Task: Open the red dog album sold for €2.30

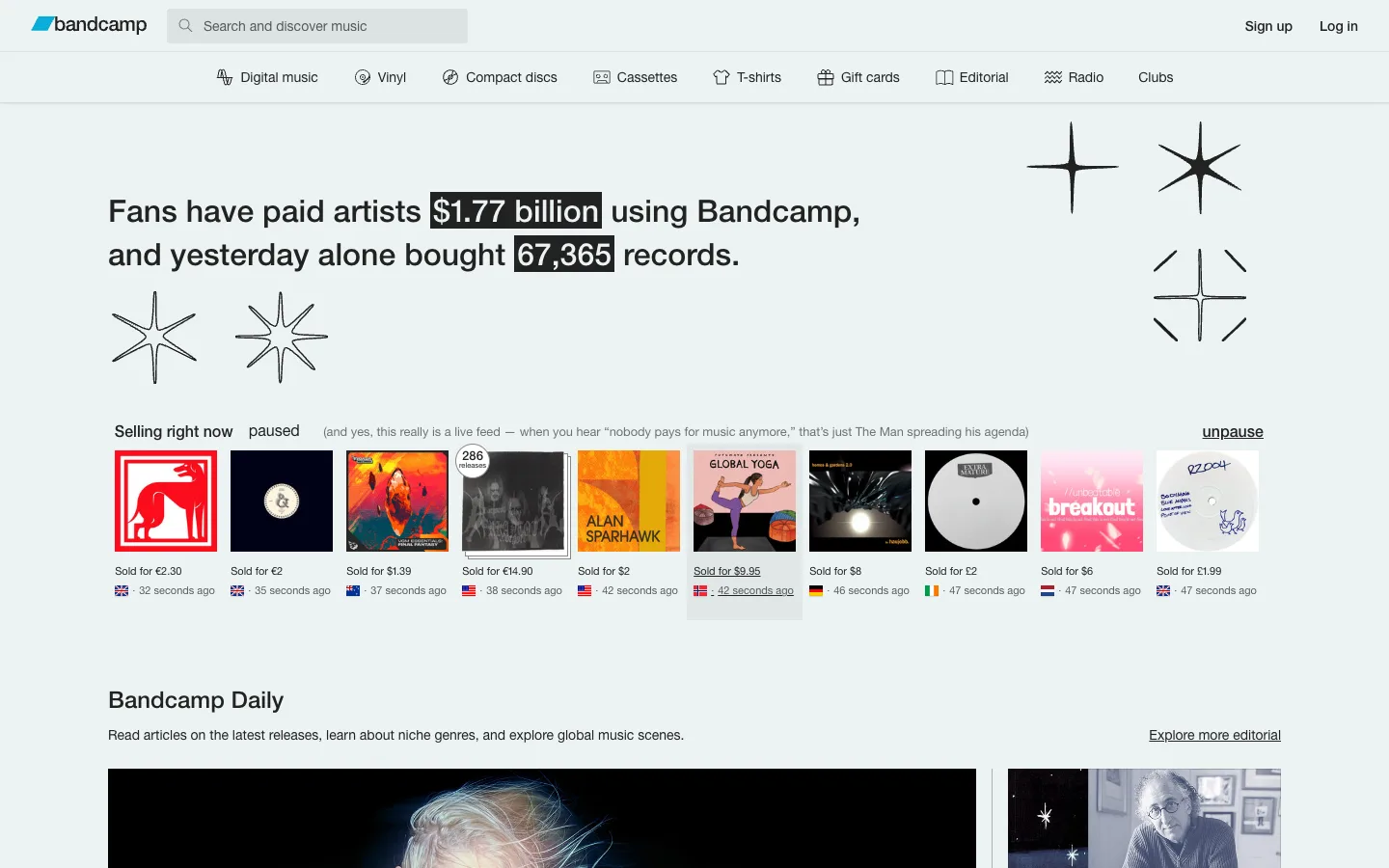Action: click(166, 502)
